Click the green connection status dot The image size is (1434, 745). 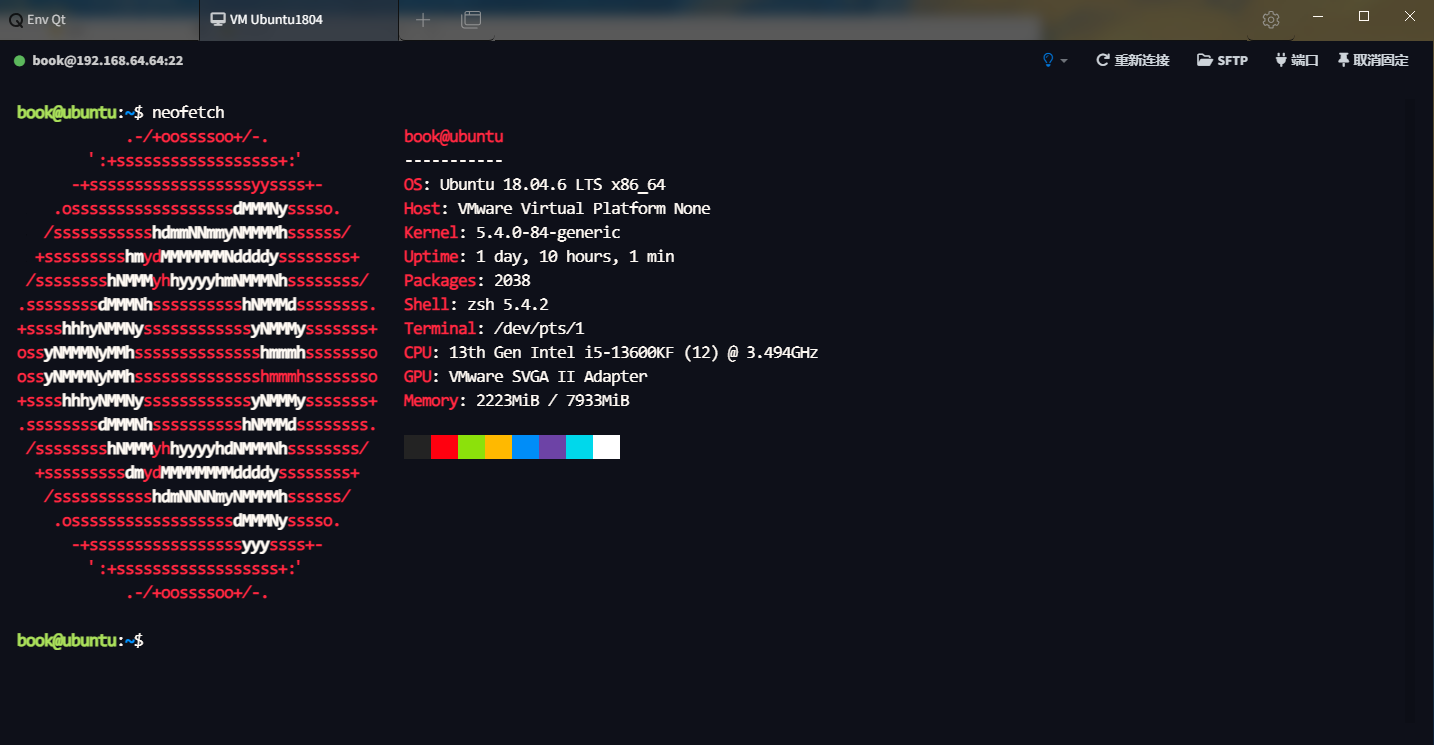pyautogui.click(x=19, y=61)
